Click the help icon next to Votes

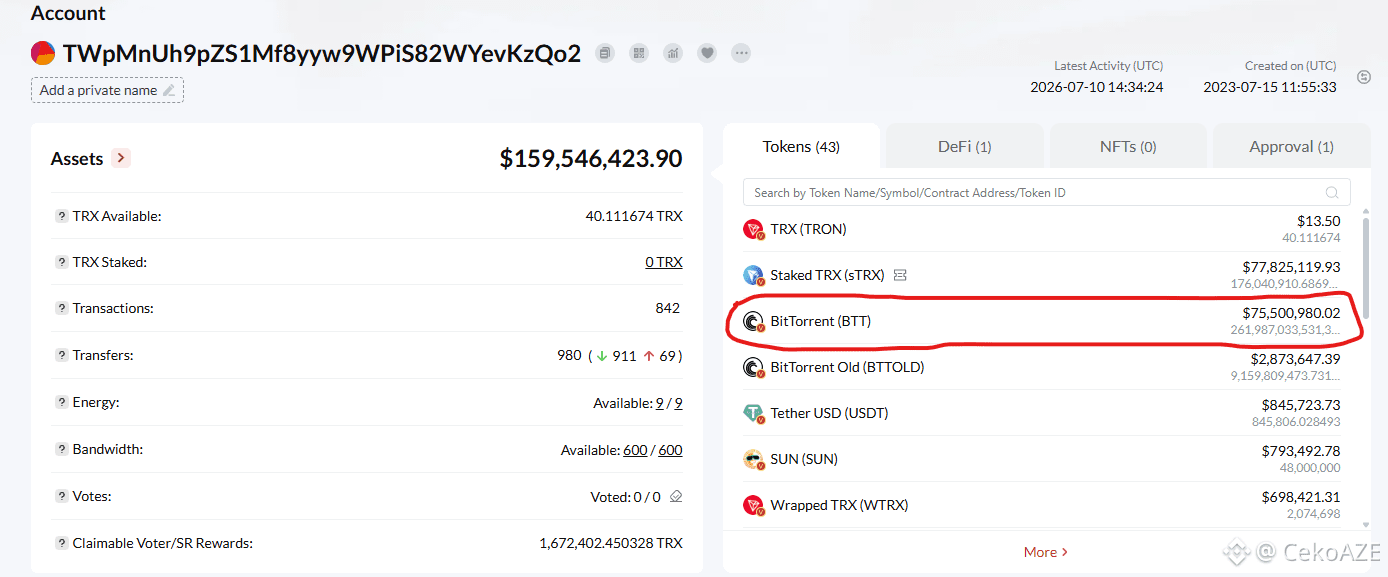pos(62,496)
